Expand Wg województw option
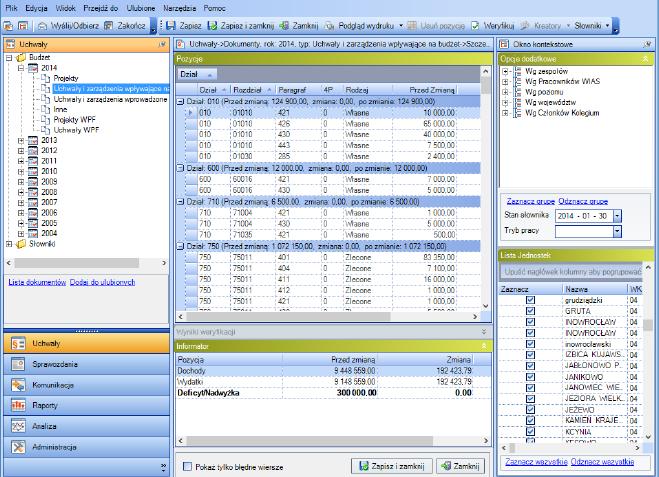Screen dimensions: 659x477 [x=505, y=103]
